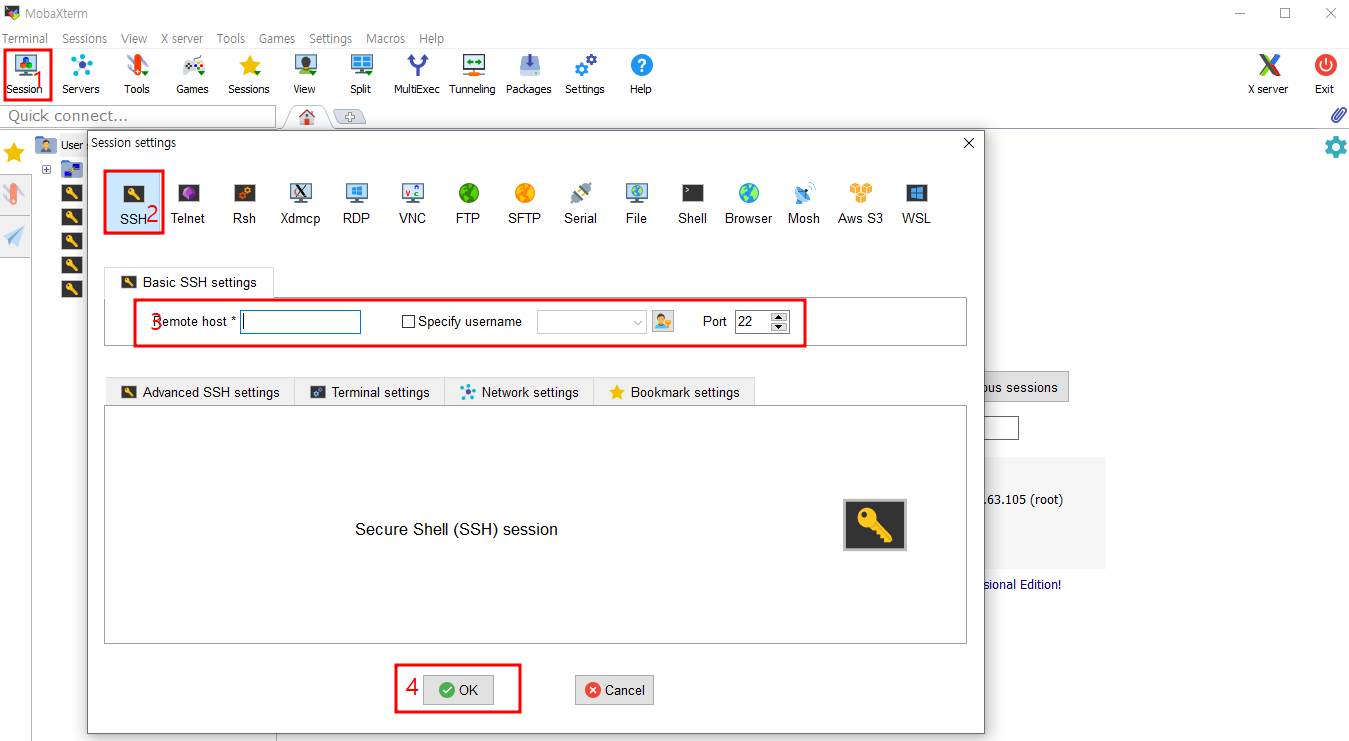Select the Mosh session type
This screenshot has width=1349, height=741.
click(804, 203)
